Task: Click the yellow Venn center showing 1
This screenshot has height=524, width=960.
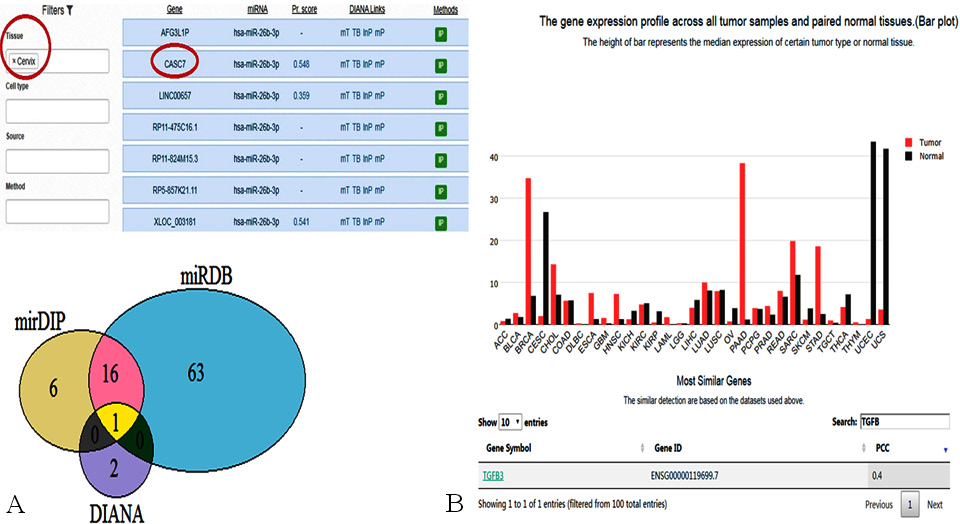Action: (115, 423)
